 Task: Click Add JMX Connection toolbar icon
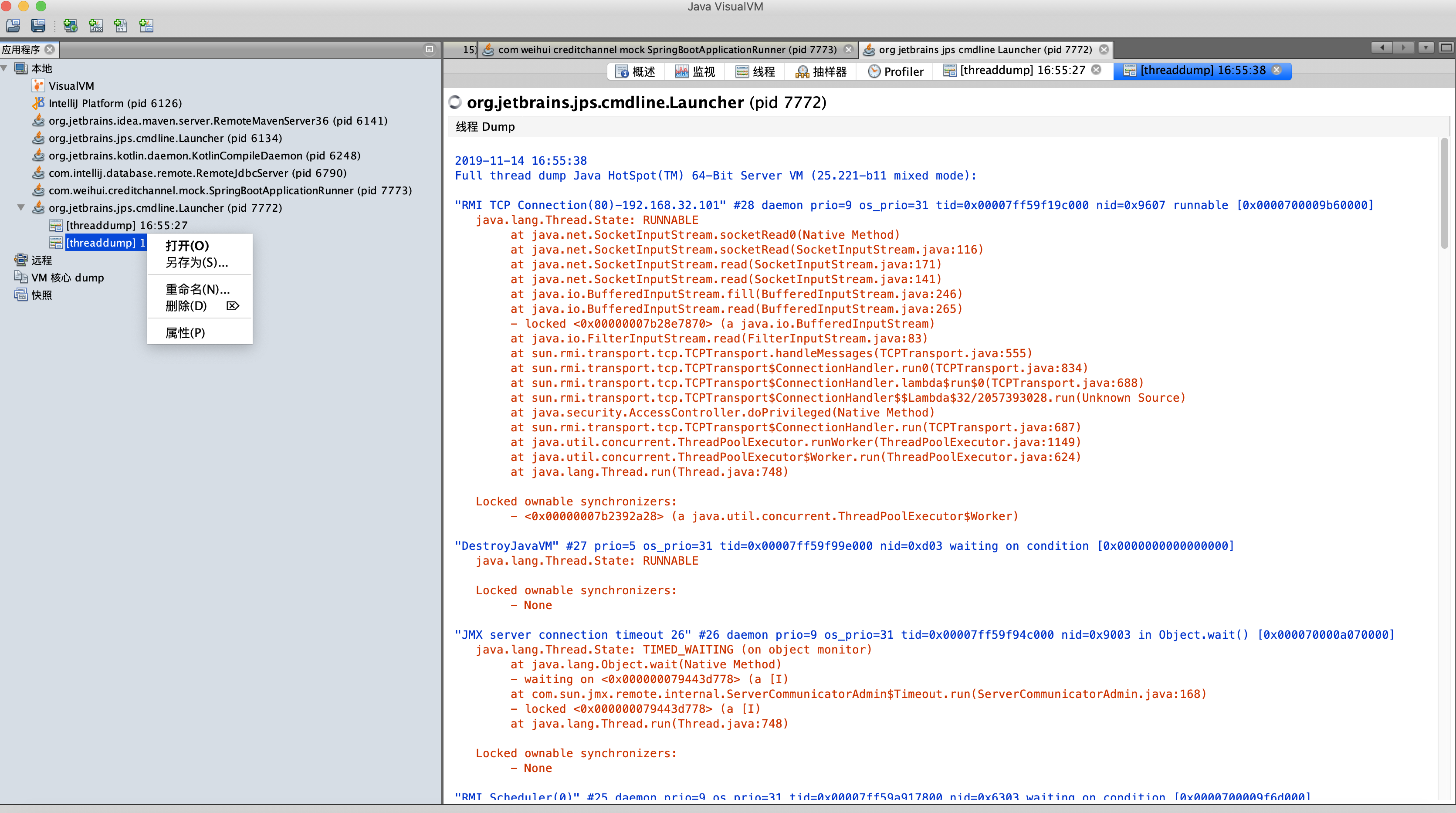95,25
